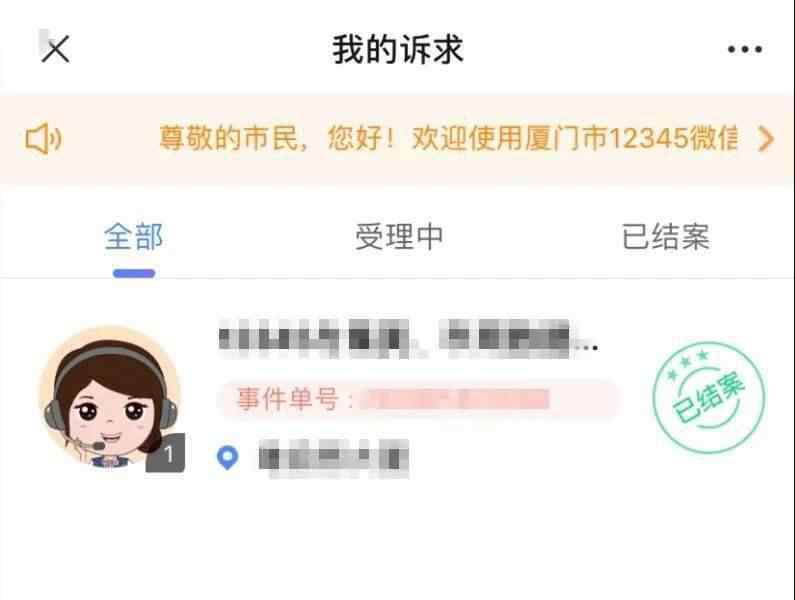
Task: Open the customer service avatar
Action: tap(111, 399)
